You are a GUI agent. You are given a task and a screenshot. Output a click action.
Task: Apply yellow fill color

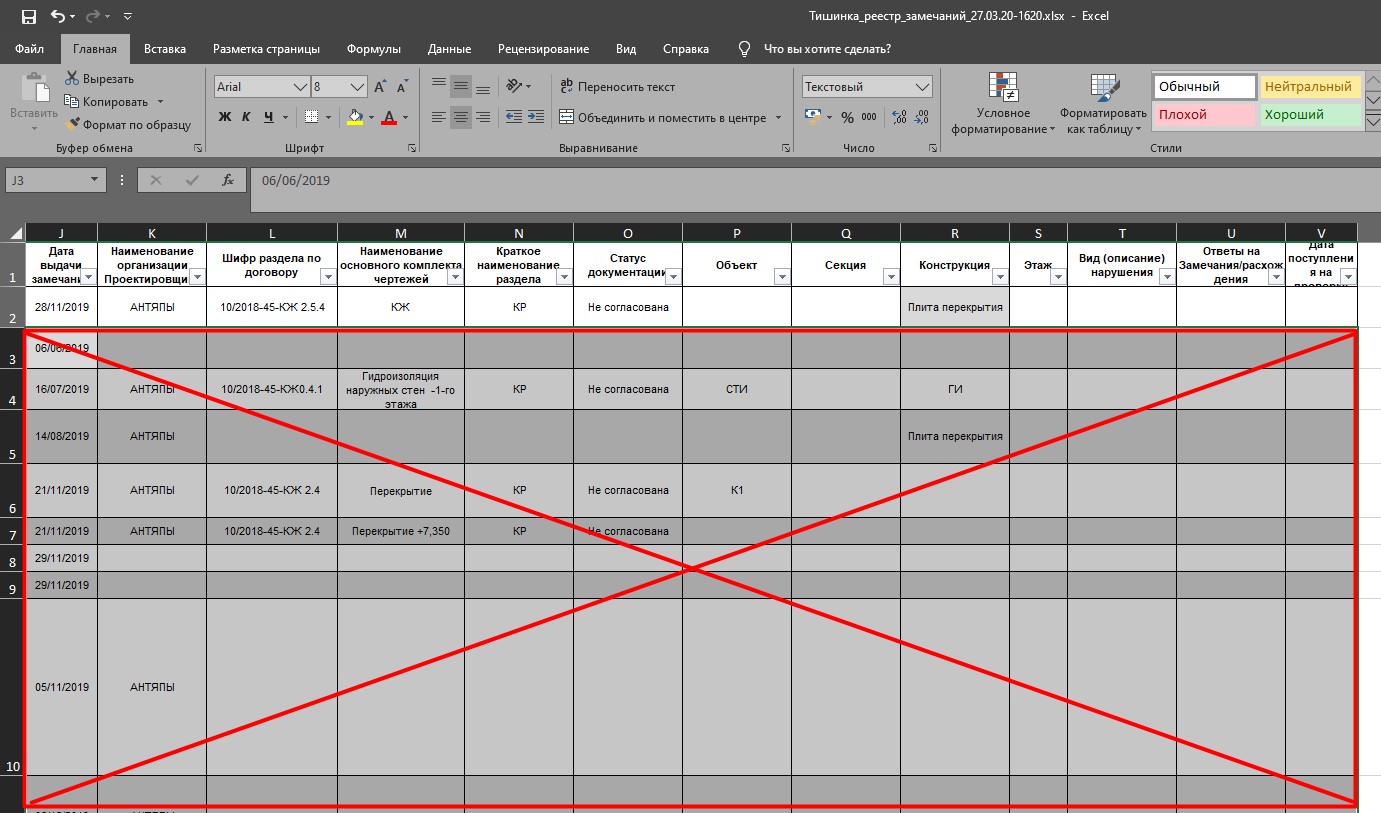pyautogui.click(x=355, y=117)
